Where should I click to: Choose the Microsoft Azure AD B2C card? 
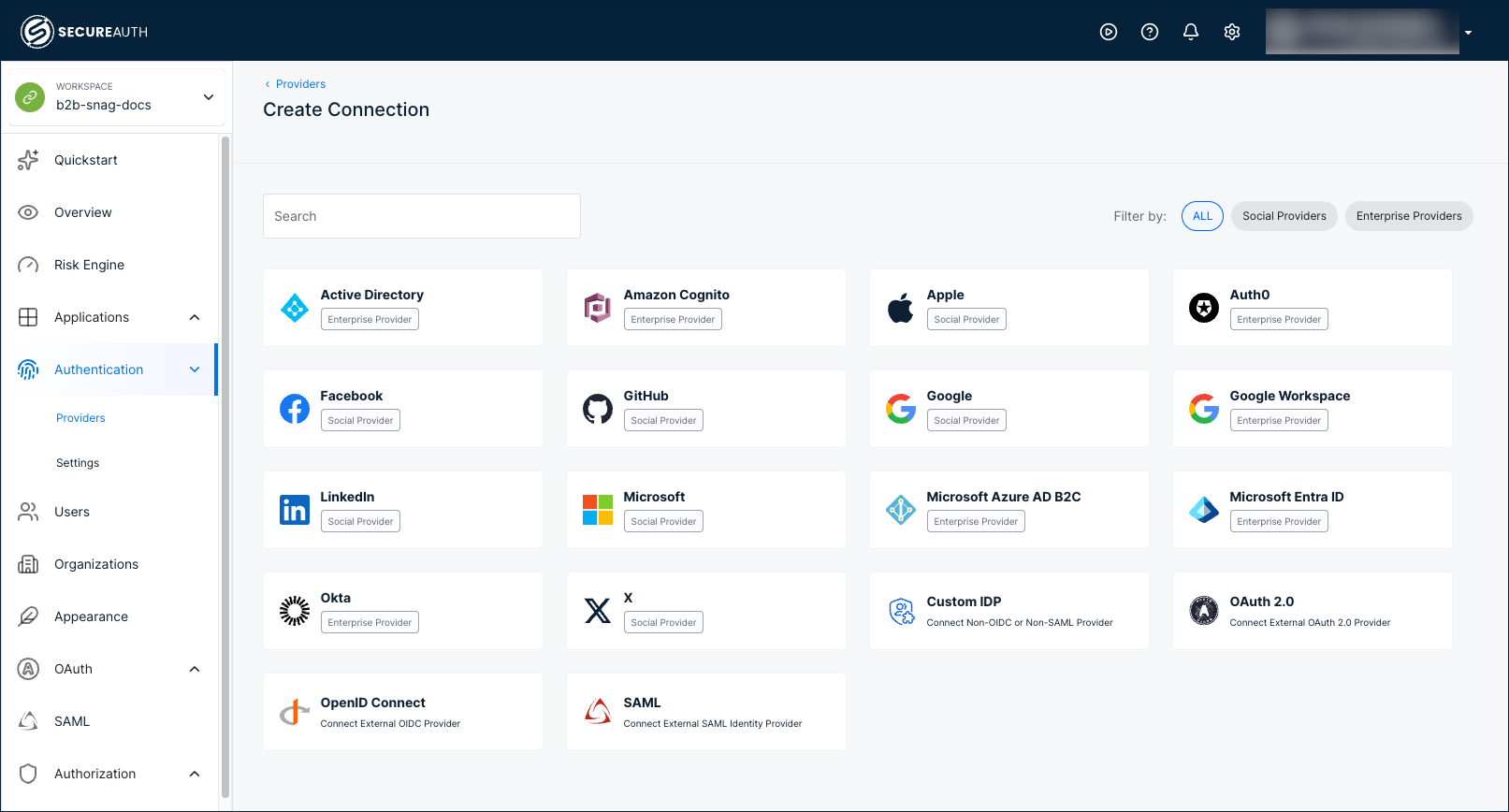click(1009, 510)
